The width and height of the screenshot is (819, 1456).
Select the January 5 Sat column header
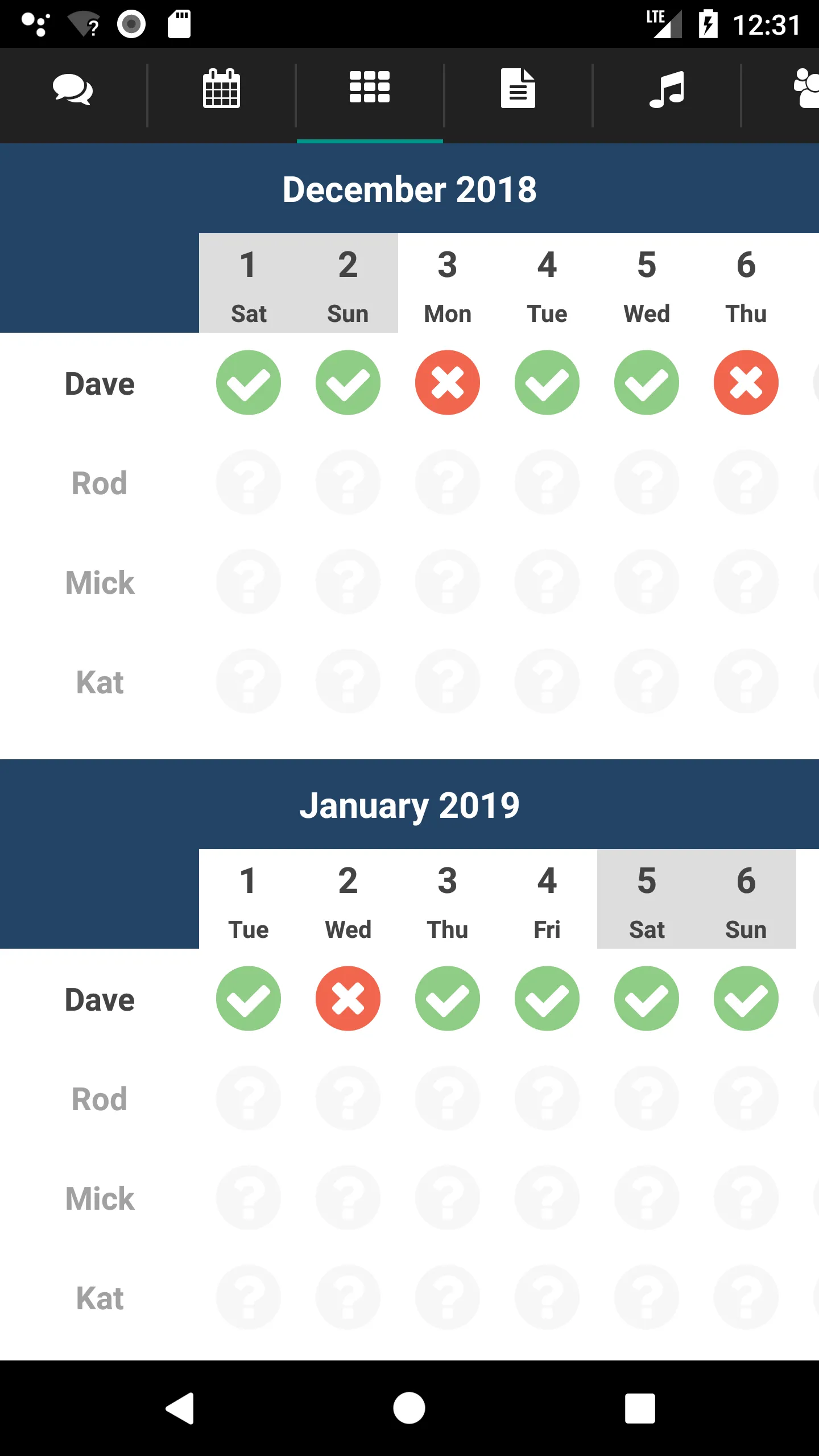(647, 899)
